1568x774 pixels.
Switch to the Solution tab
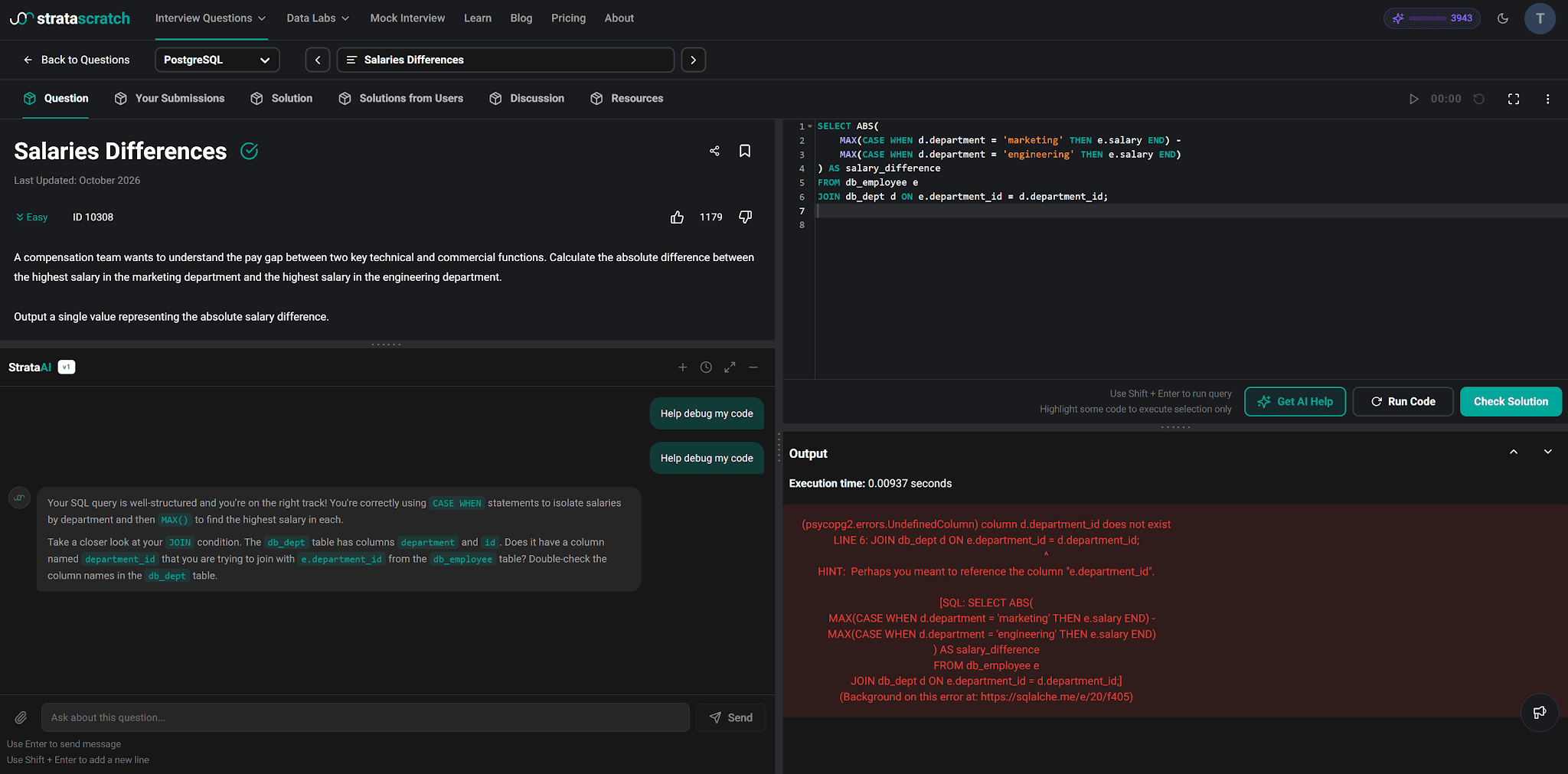click(281, 99)
